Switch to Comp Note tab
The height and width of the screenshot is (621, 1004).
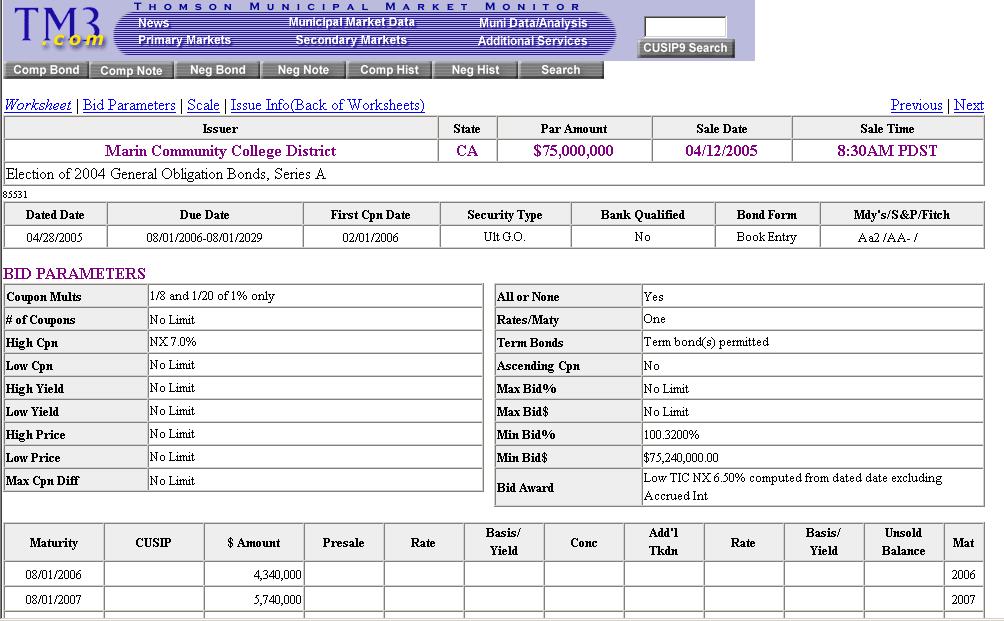coord(131,70)
